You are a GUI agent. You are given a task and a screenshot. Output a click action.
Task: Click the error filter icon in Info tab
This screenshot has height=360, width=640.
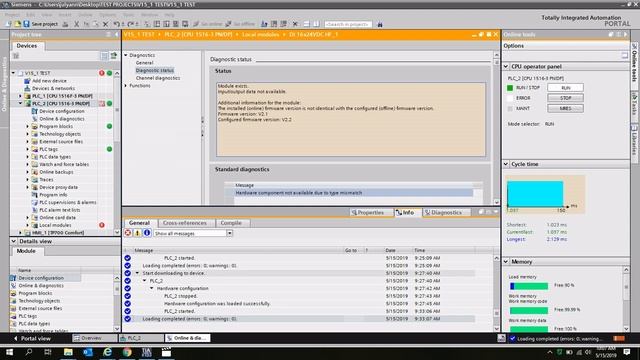[x=128, y=233]
